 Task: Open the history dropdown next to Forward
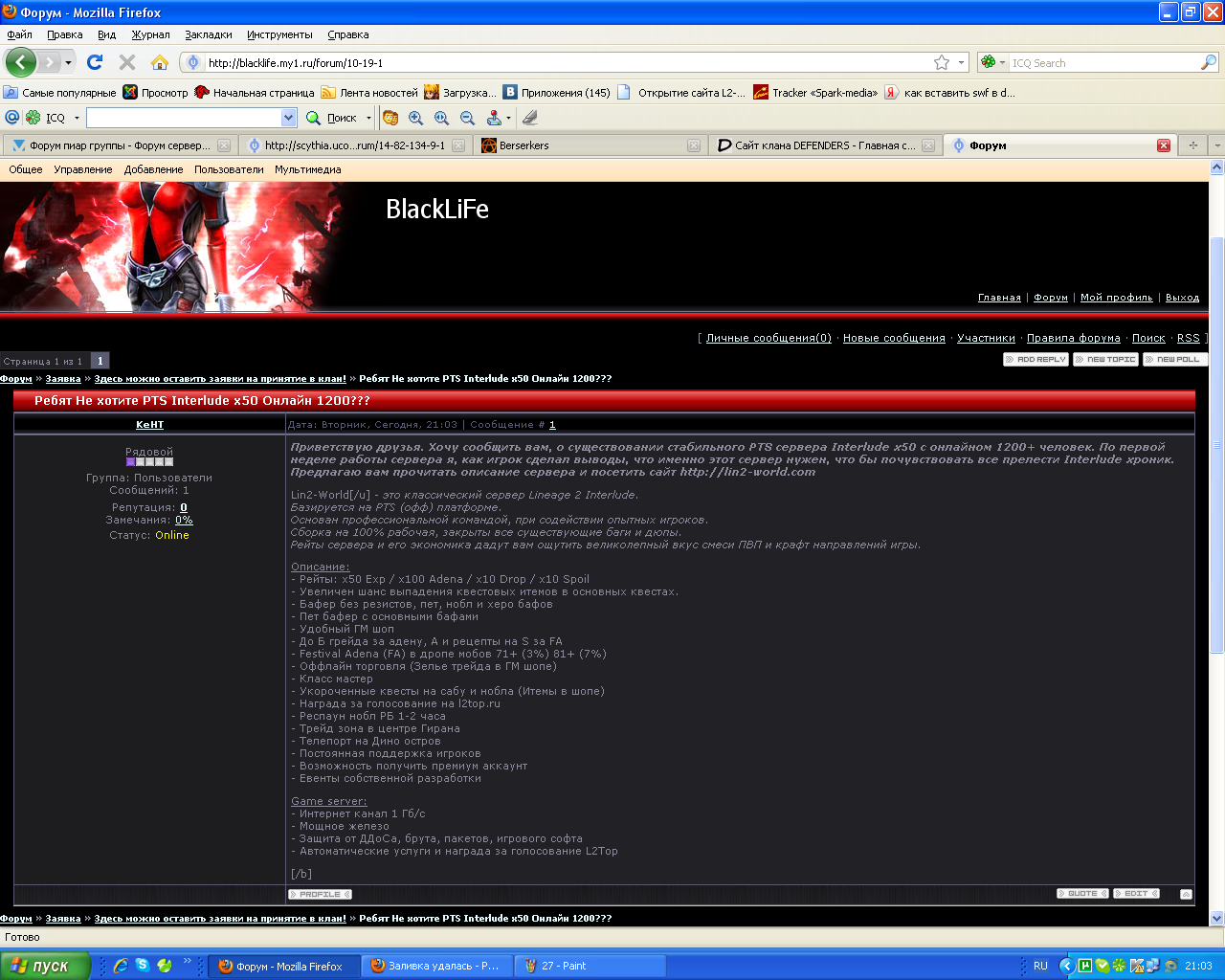tap(68, 63)
